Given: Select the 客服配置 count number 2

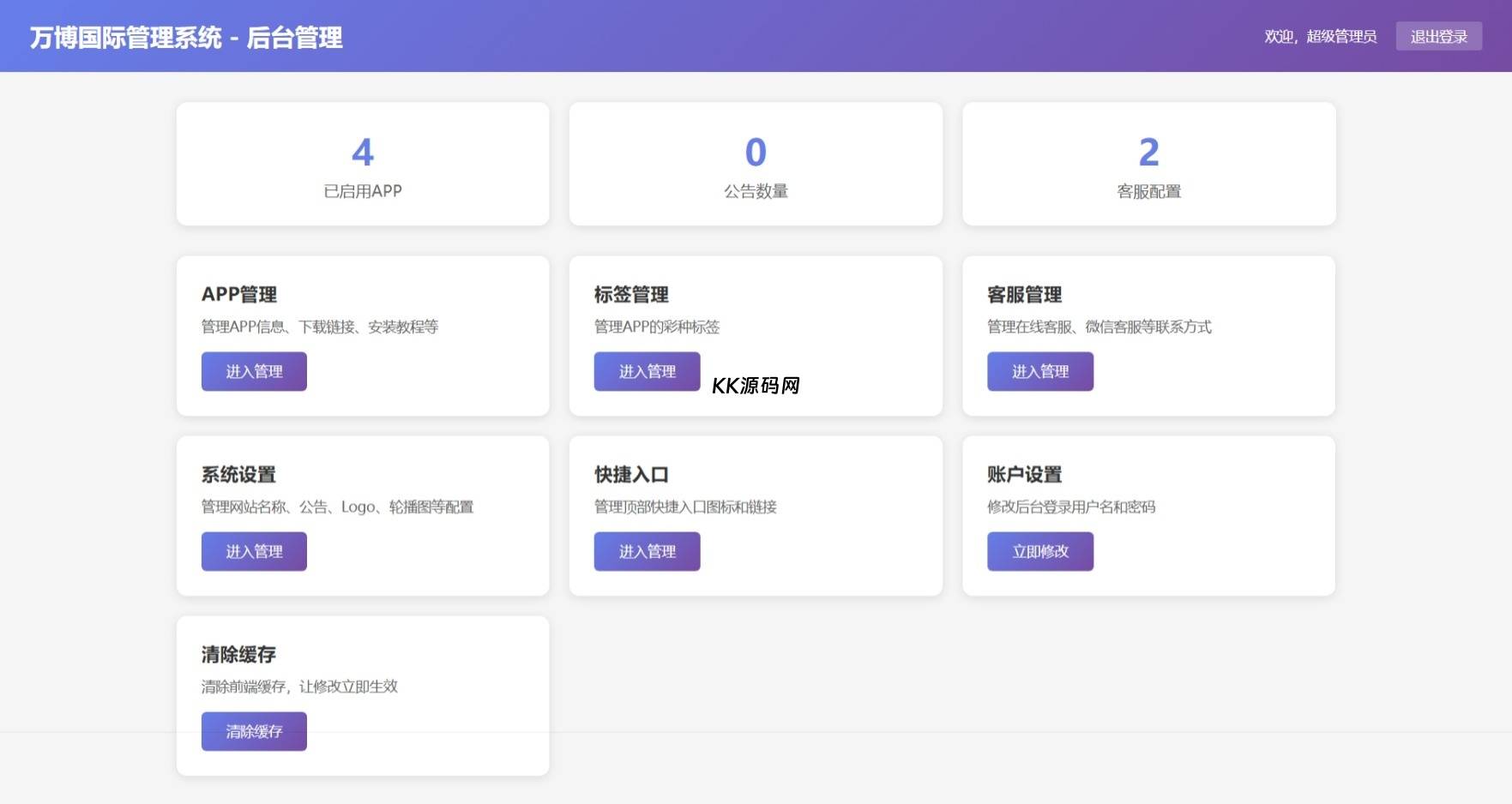Looking at the screenshot, I should (x=1148, y=153).
